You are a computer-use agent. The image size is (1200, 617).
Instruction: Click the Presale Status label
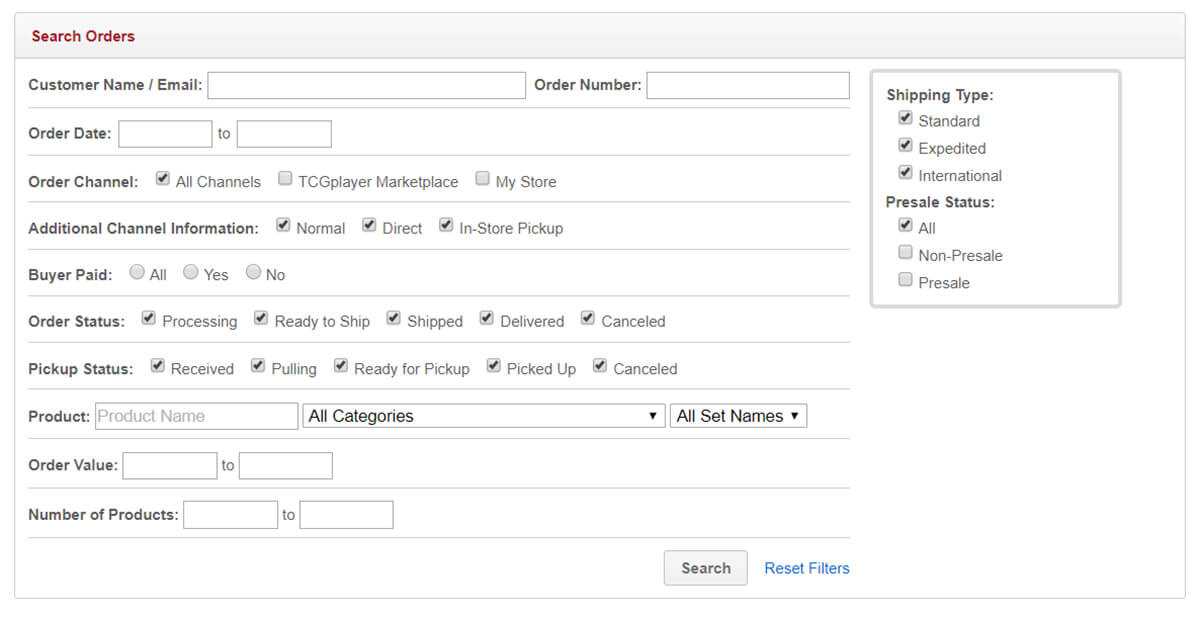pyautogui.click(x=940, y=202)
